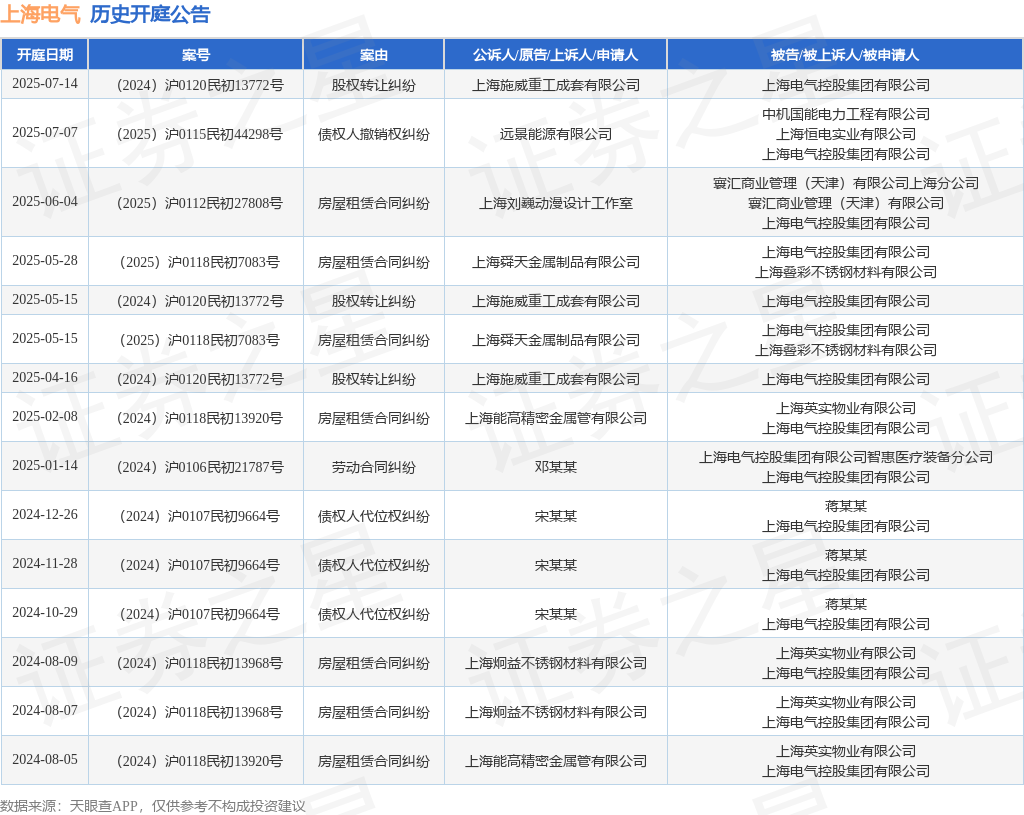
Task: Click 上海能高精密金属管有限公司 in the 2025-02-08 row
Action: pyautogui.click(x=555, y=418)
